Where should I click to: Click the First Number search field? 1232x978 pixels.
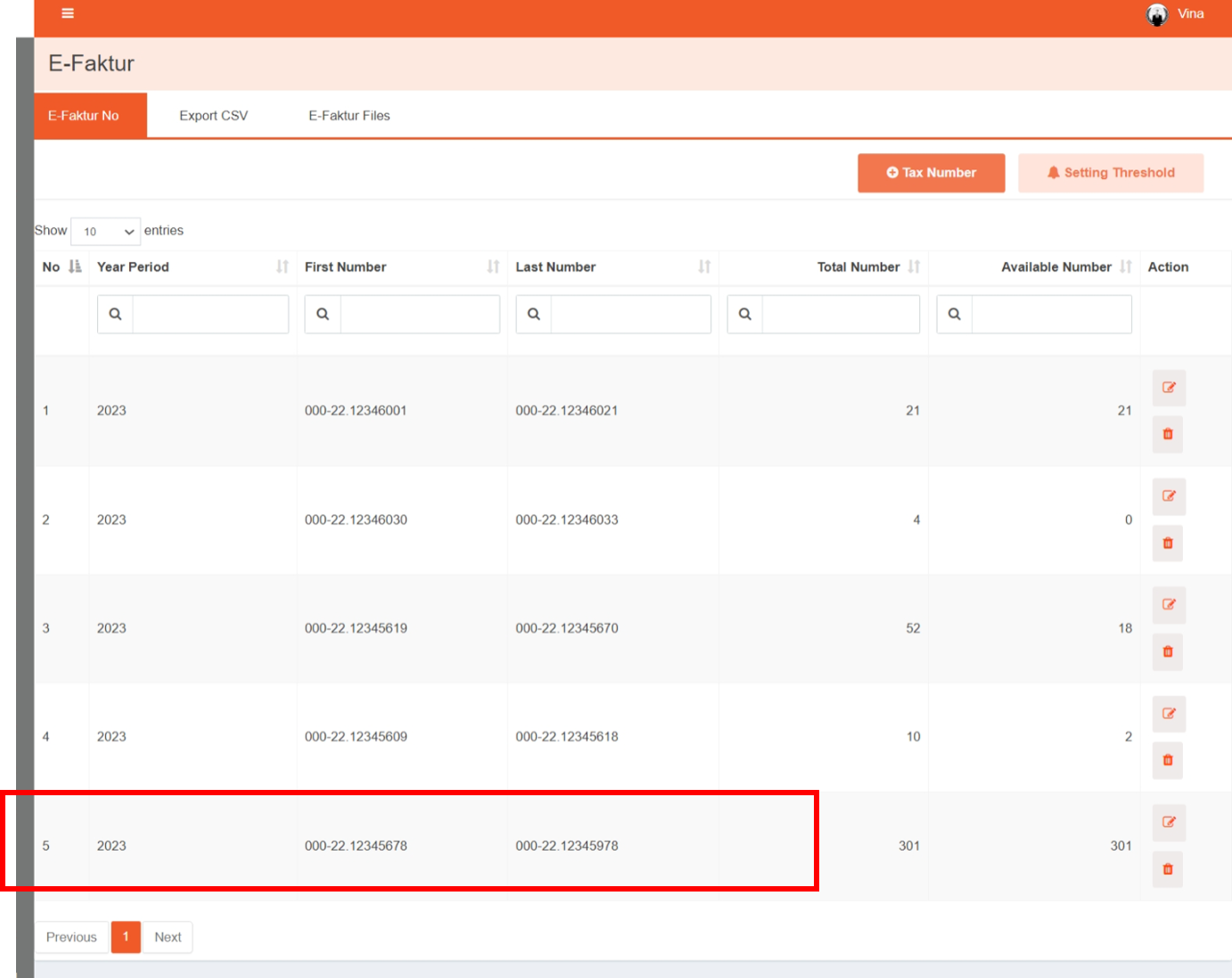[x=419, y=314]
